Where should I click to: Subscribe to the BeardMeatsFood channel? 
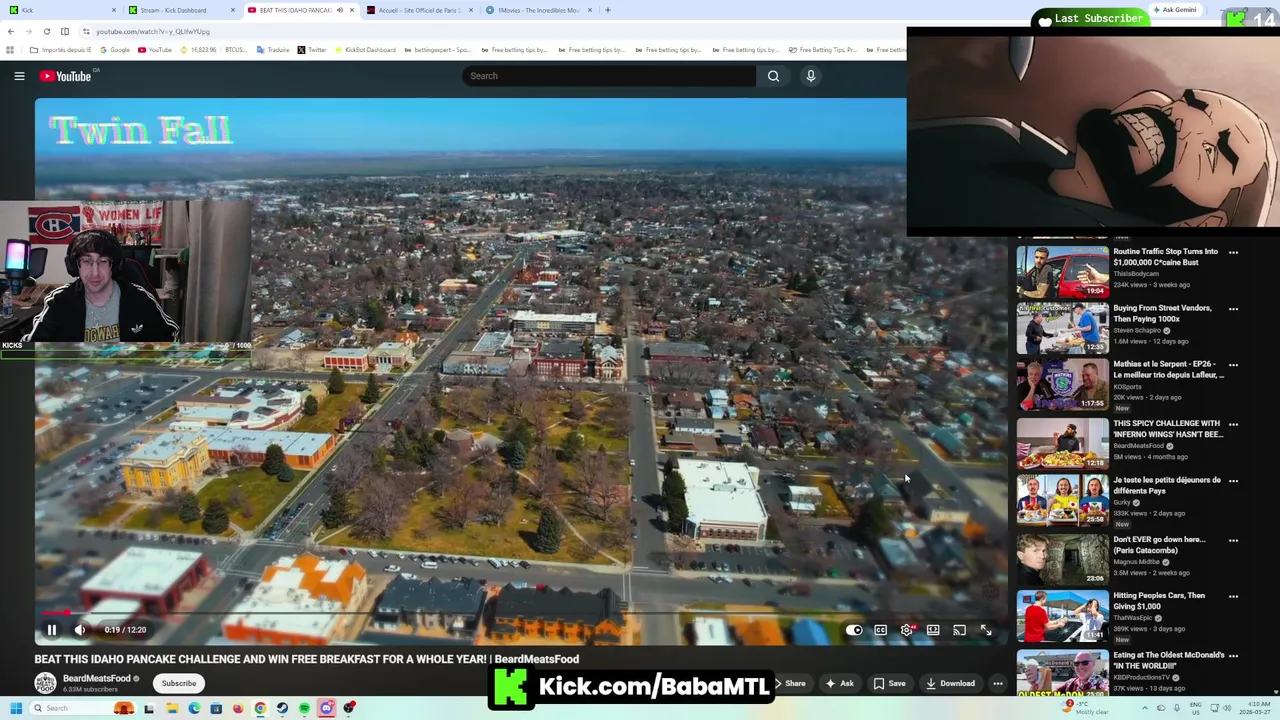pyautogui.click(x=179, y=683)
